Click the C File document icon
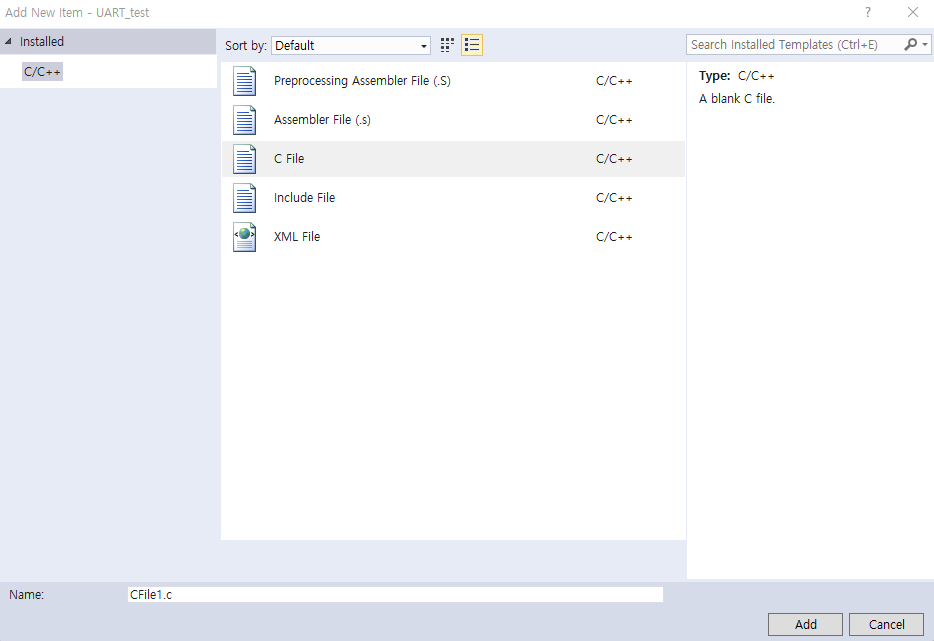The image size is (934, 641). (x=244, y=159)
